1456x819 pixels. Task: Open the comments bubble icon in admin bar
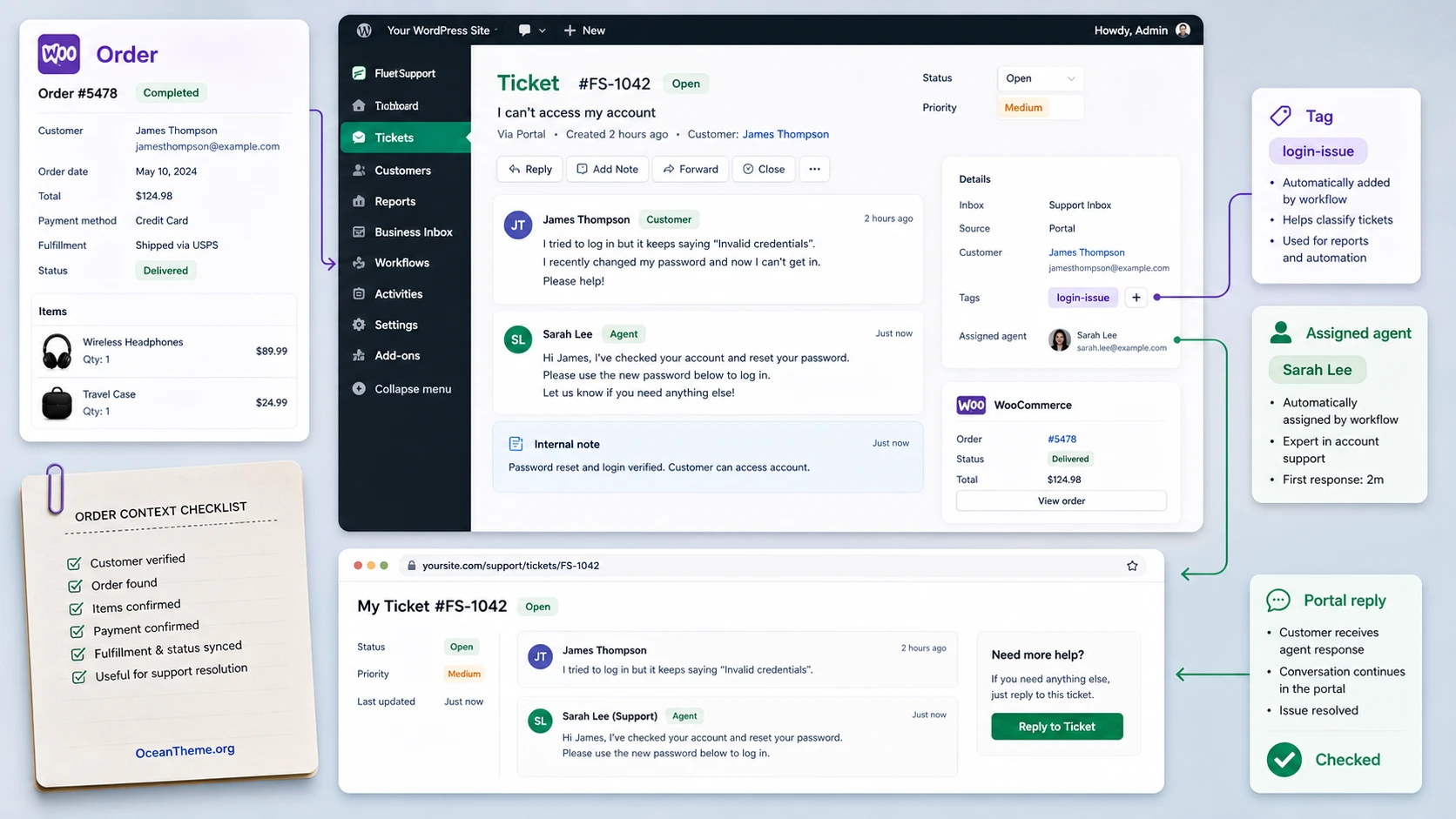pyautogui.click(x=524, y=30)
